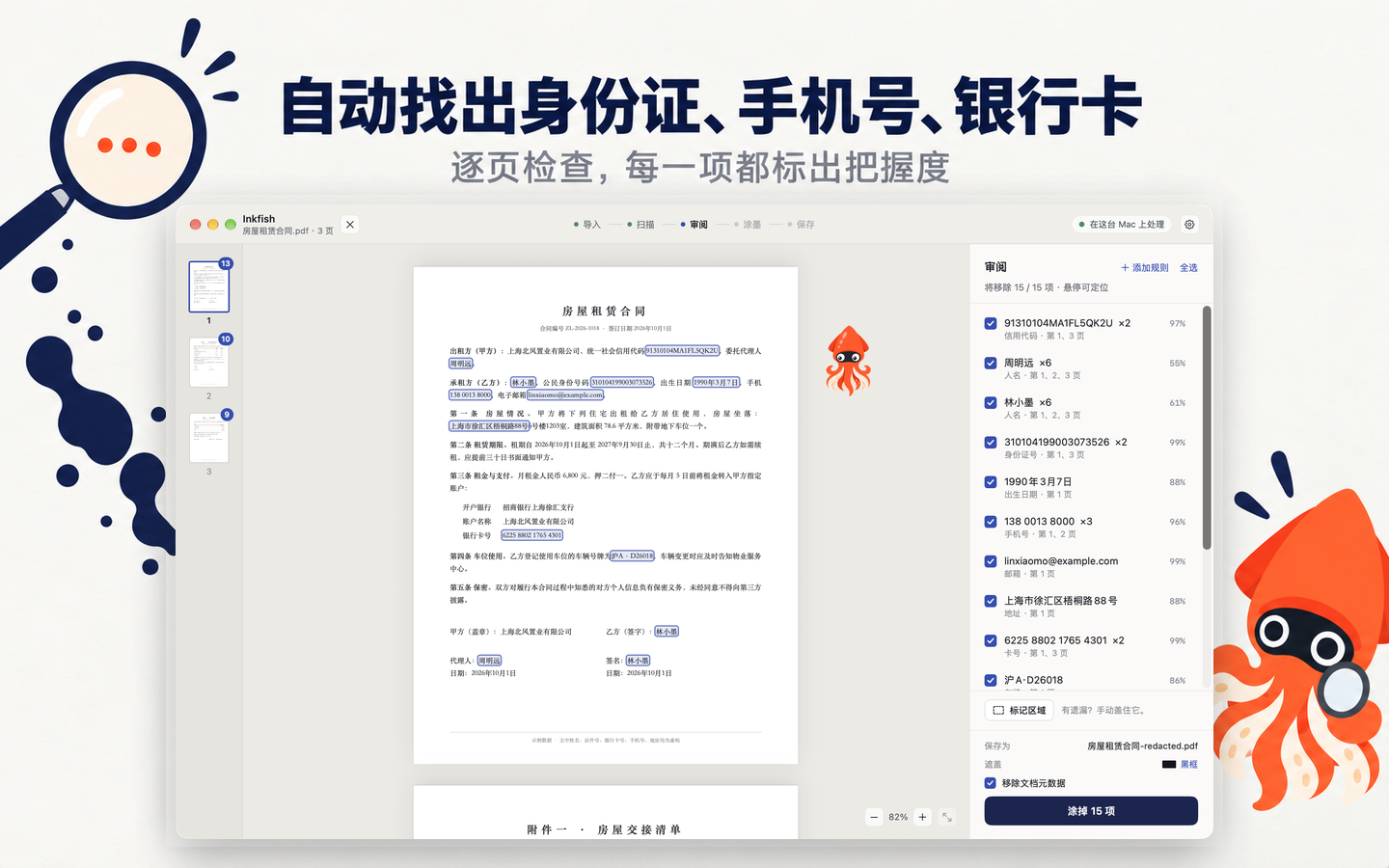Click the highlighted 91310104MA1FL5QK2U in the document
This screenshot has width=1389, height=868.
click(x=682, y=351)
